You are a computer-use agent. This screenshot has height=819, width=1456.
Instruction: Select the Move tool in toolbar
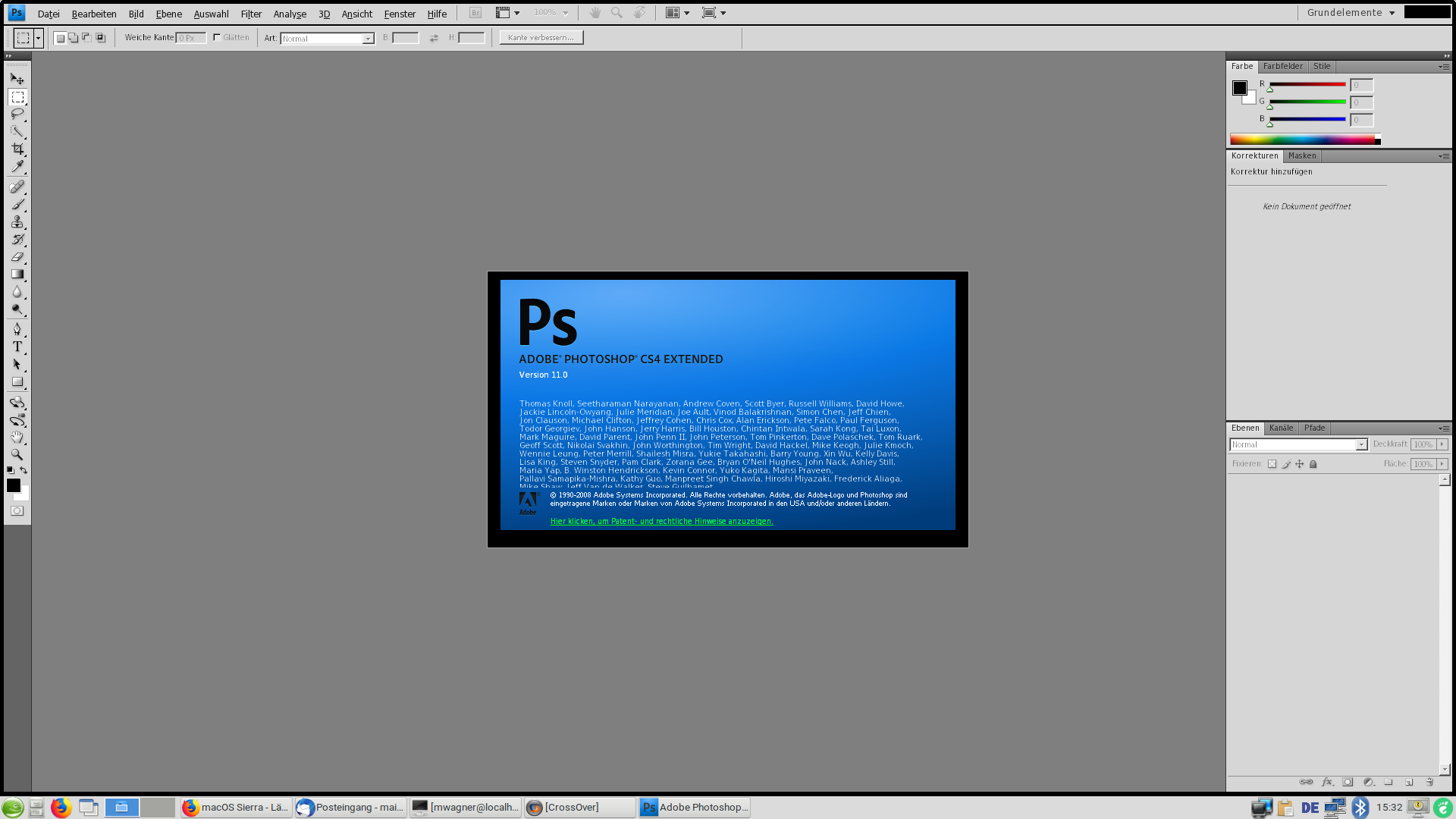click(17, 78)
